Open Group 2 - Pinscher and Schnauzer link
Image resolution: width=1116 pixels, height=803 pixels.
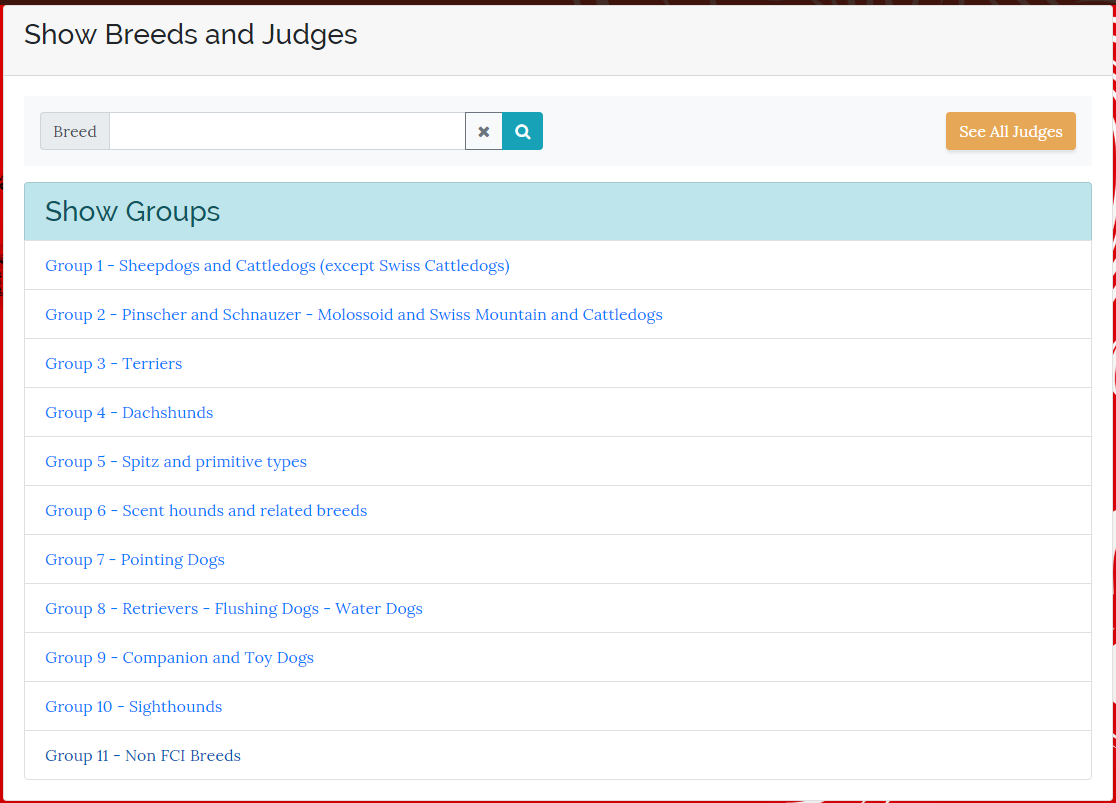coord(353,314)
